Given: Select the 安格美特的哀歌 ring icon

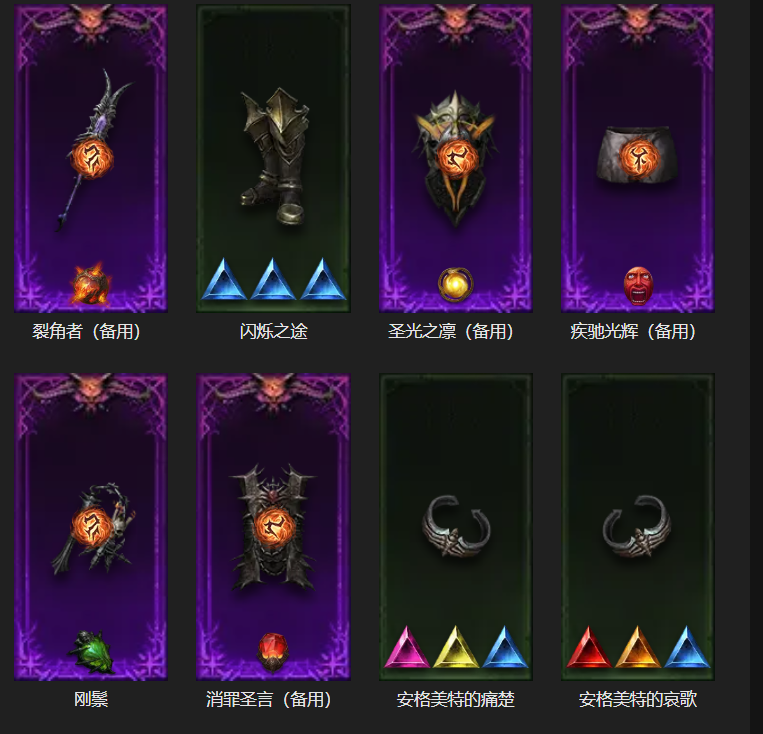Looking at the screenshot, I should [x=637, y=526].
